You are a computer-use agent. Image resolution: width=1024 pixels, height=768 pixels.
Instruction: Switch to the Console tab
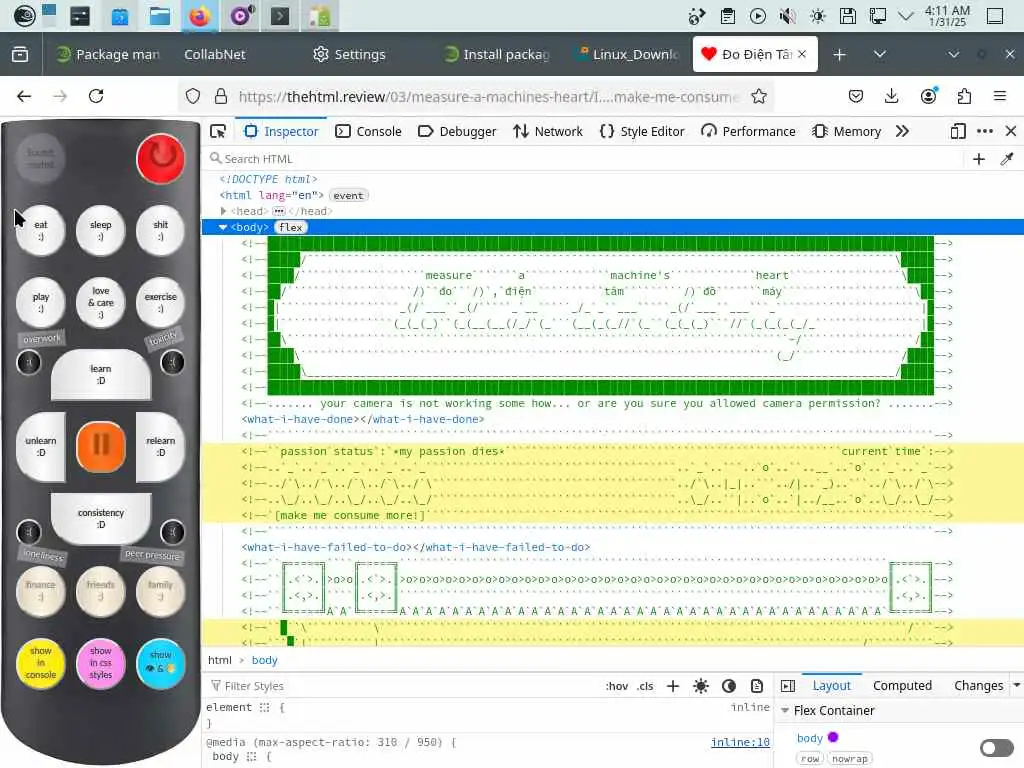coord(369,131)
